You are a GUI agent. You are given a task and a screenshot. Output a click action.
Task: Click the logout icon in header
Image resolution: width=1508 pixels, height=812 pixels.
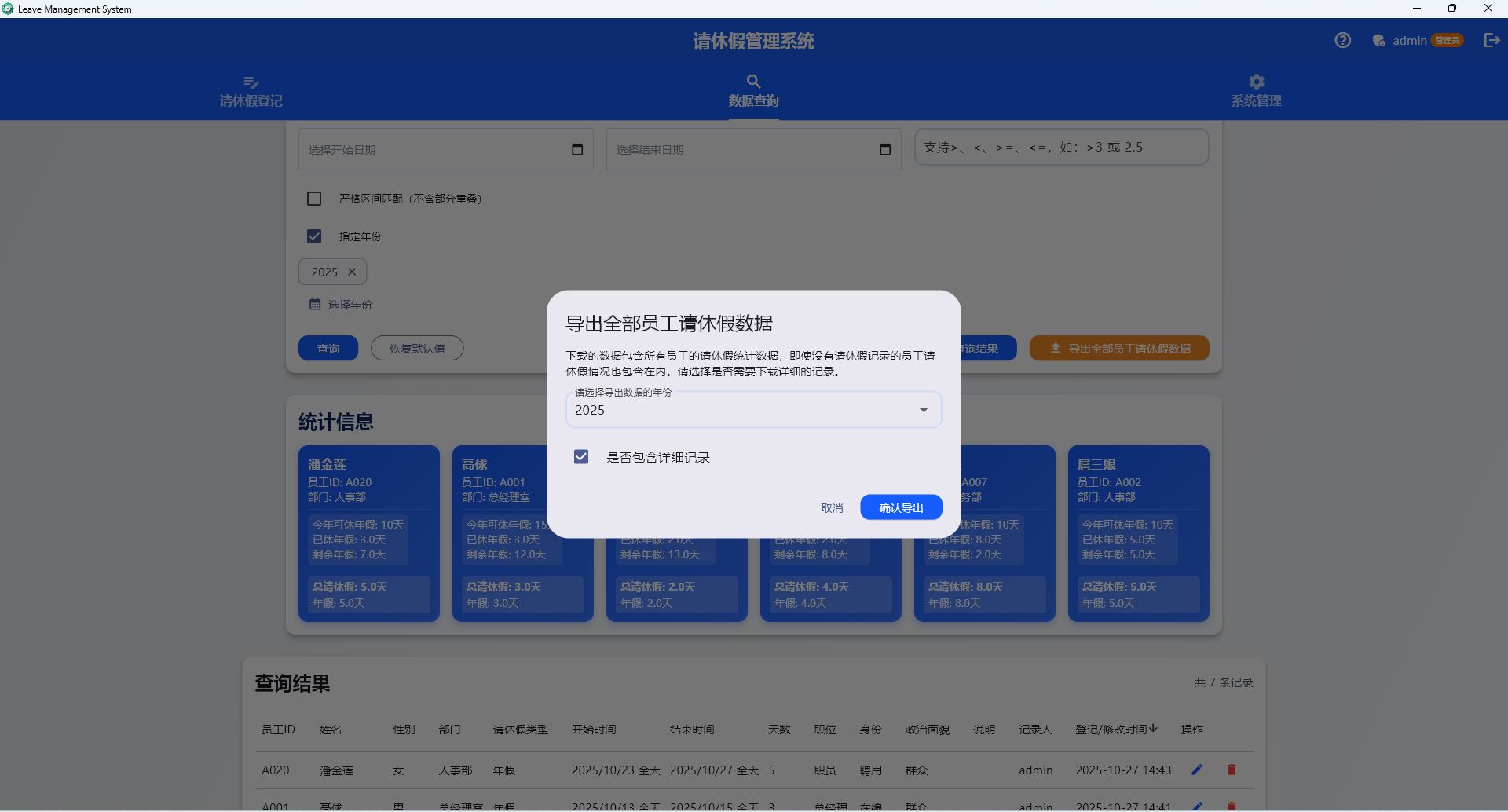[1492, 40]
